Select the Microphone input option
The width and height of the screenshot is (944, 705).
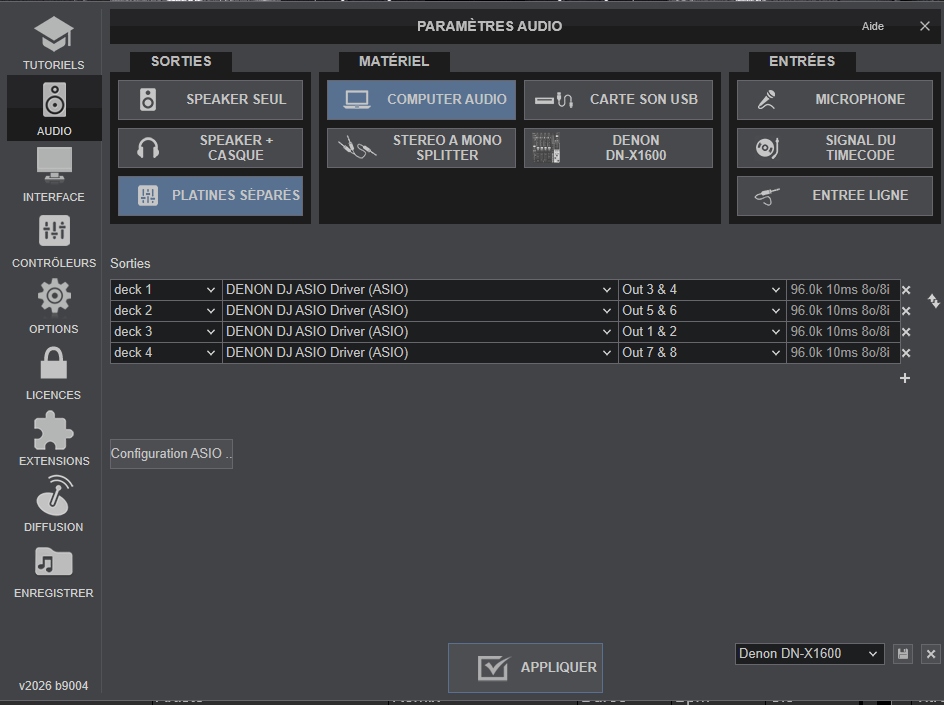click(x=834, y=100)
